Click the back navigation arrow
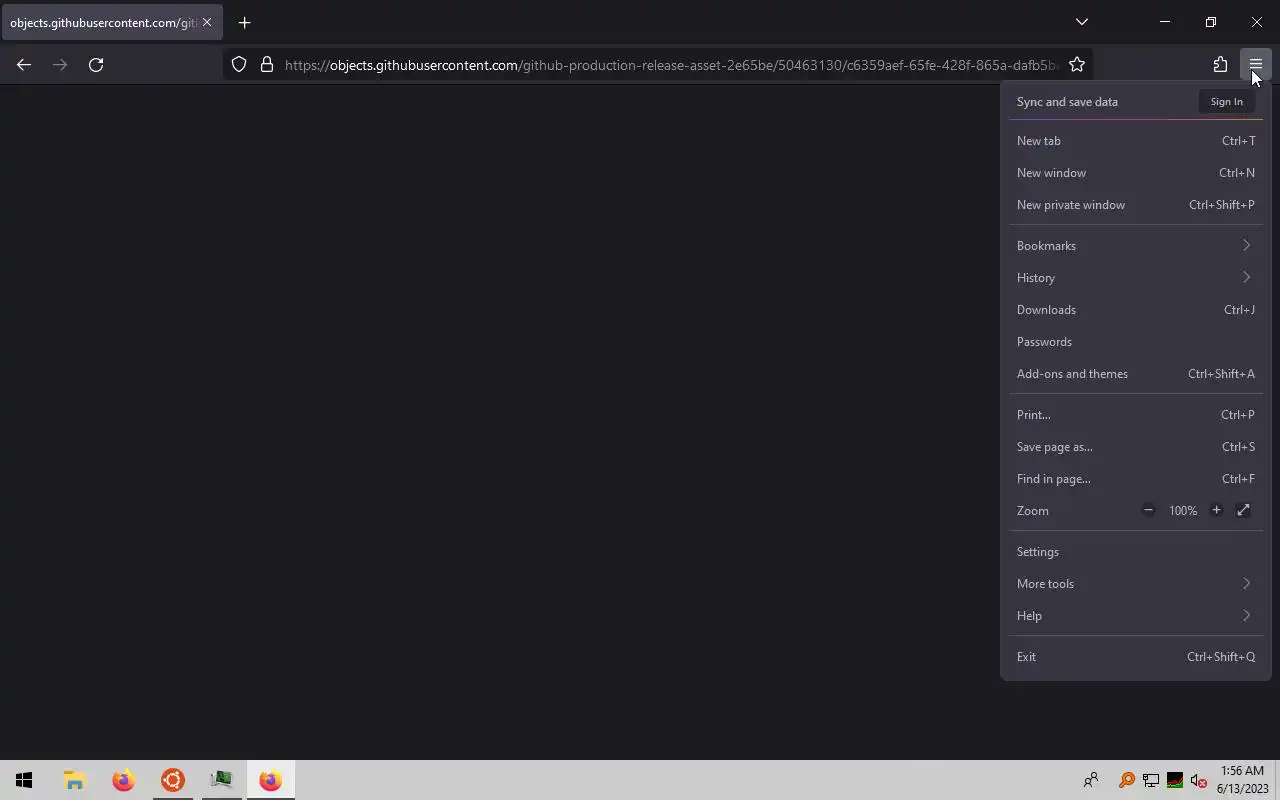Viewport: 1280px width, 800px height. tap(24, 65)
